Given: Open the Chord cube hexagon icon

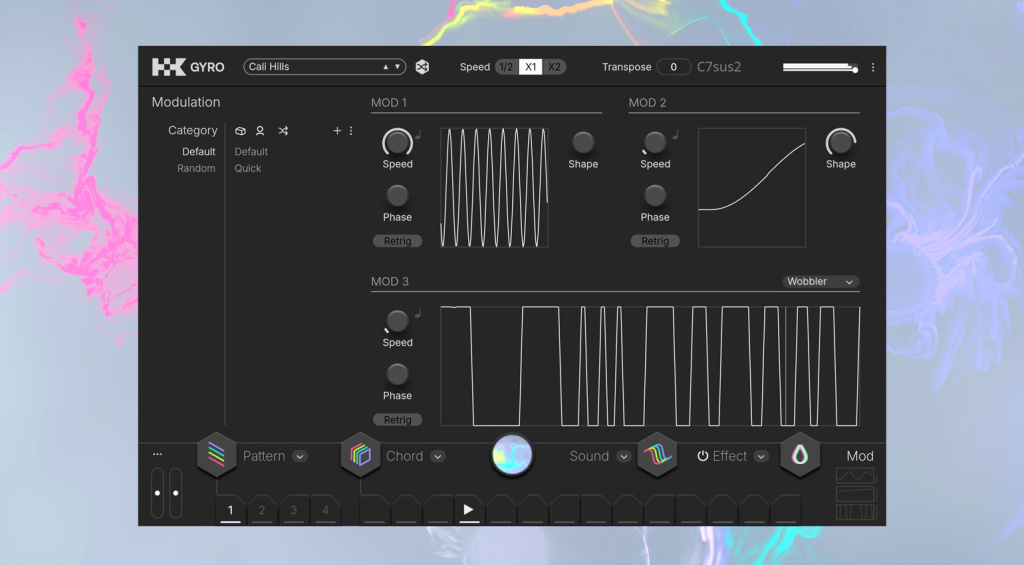Looking at the screenshot, I should (x=360, y=455).
